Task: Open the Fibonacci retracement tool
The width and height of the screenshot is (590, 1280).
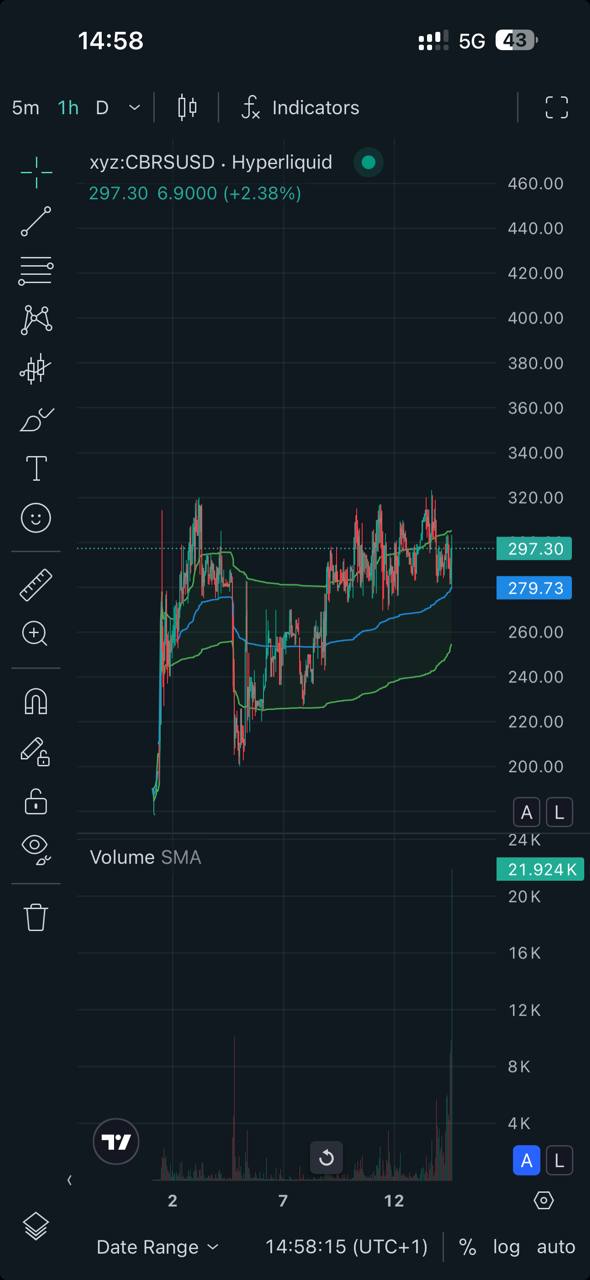Action: point(36,270)
